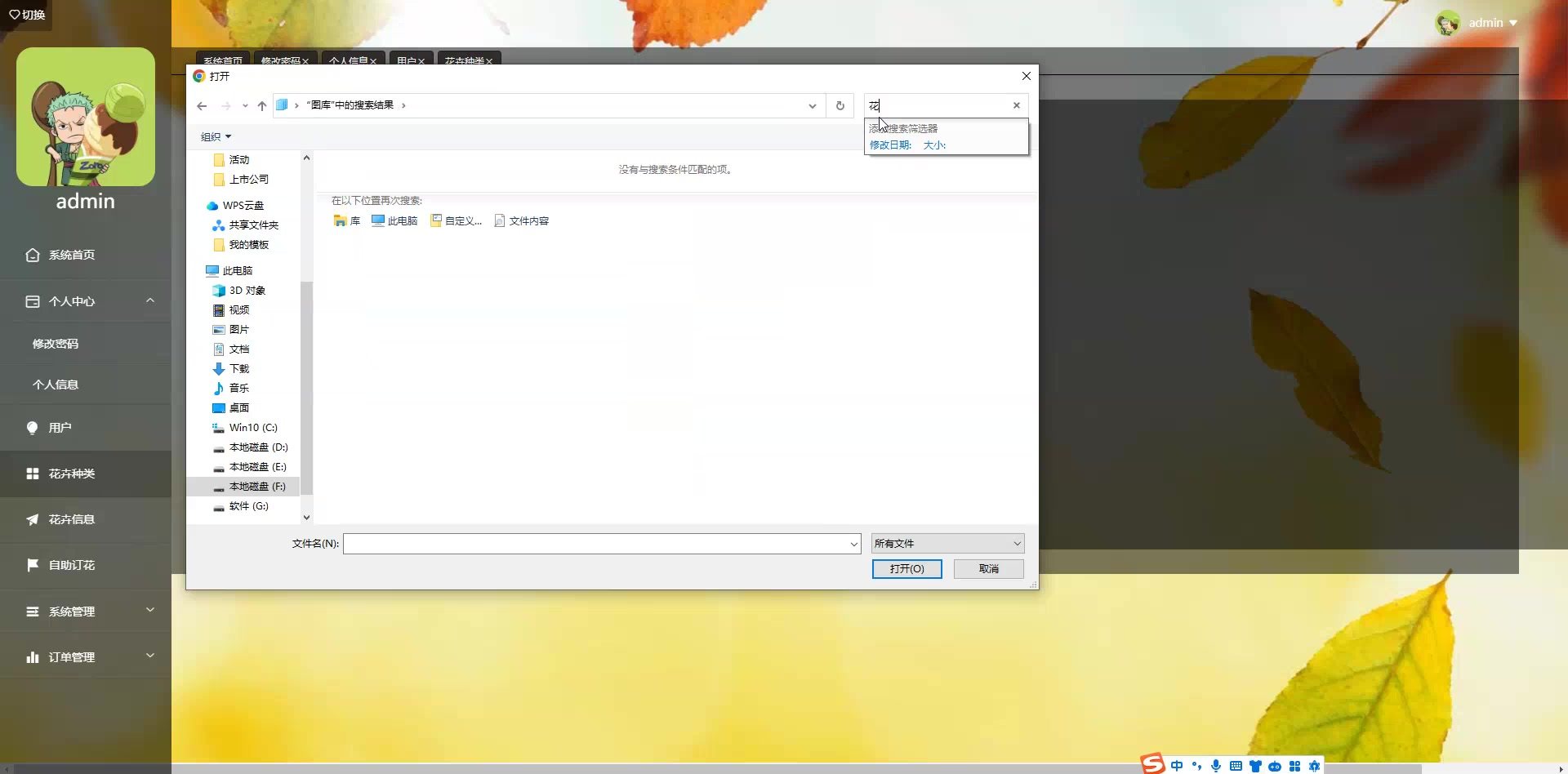
Task: Open the 文档 folder
Action: 230,349
